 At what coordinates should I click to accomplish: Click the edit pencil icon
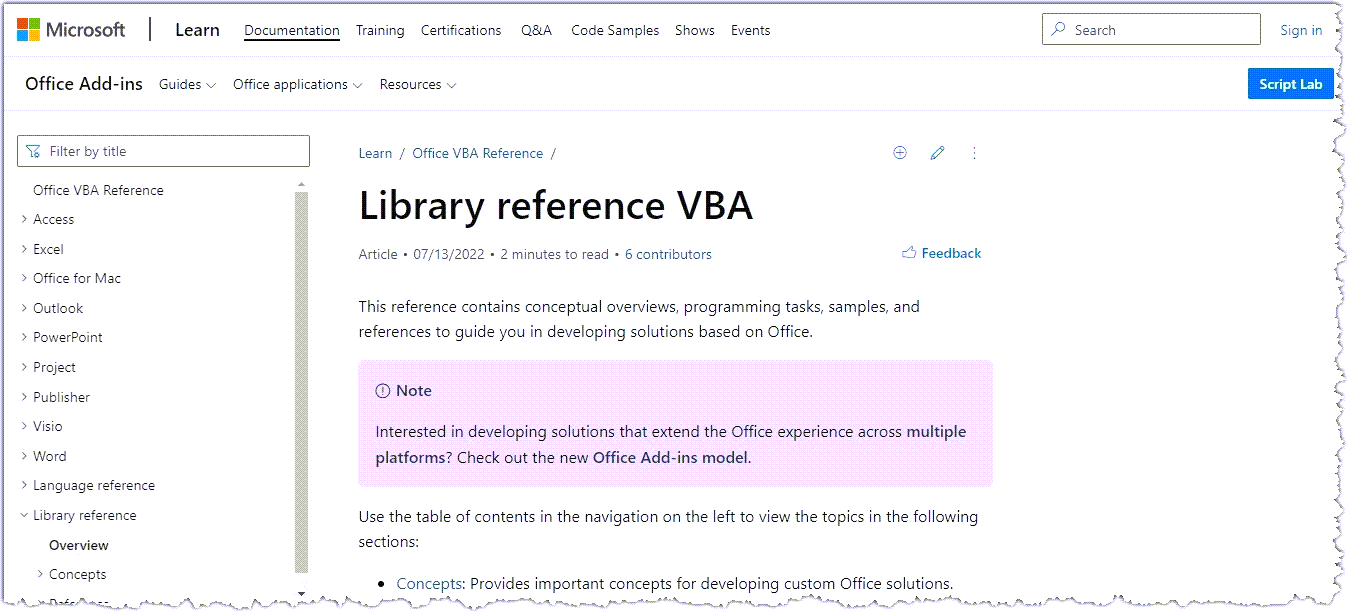(937, 153)
